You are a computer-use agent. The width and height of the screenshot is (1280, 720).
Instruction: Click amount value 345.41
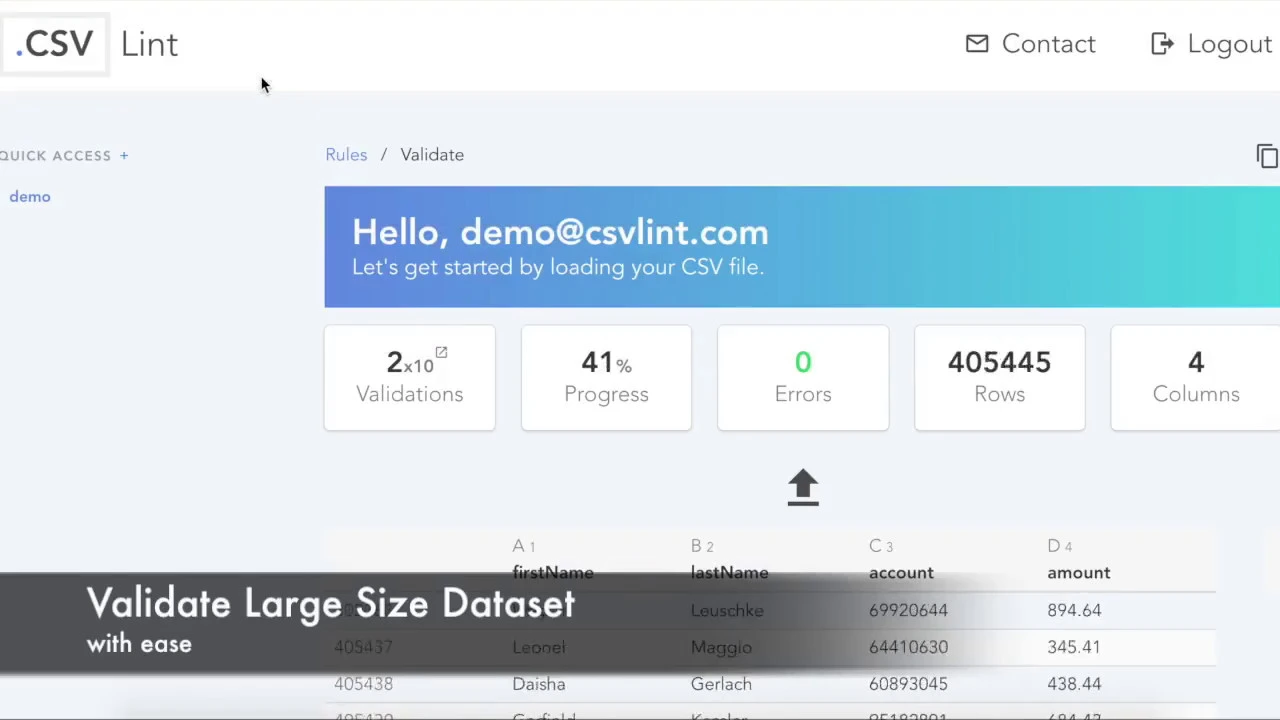pos(1074,647)
